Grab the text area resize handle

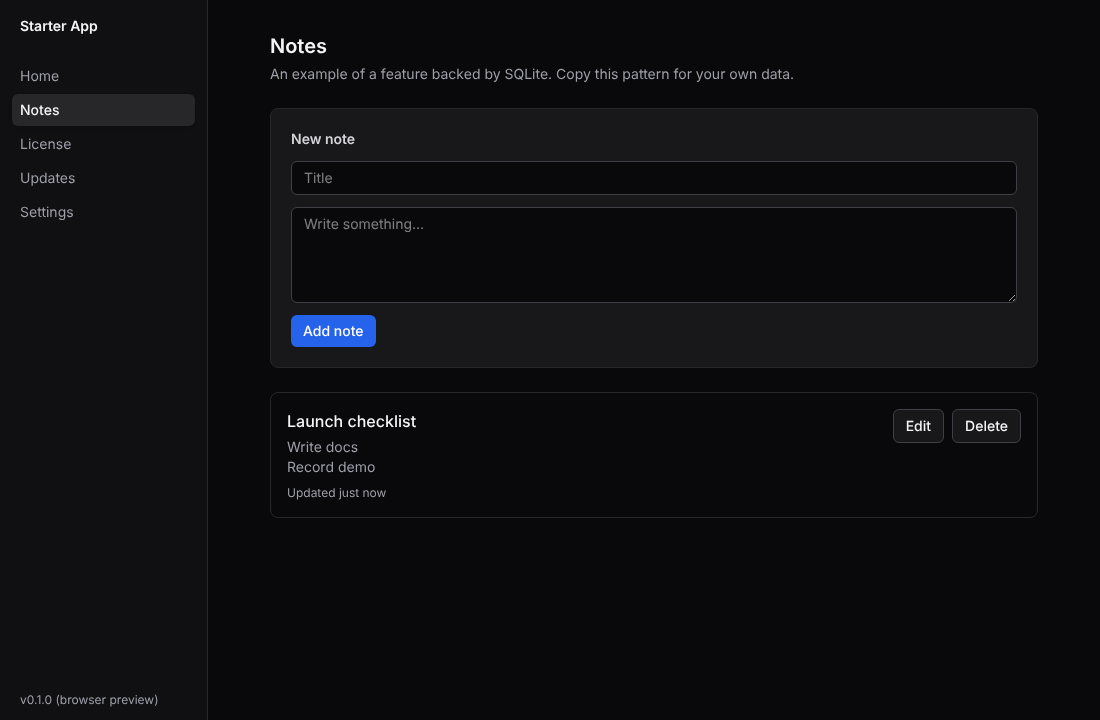point(1011,298)
